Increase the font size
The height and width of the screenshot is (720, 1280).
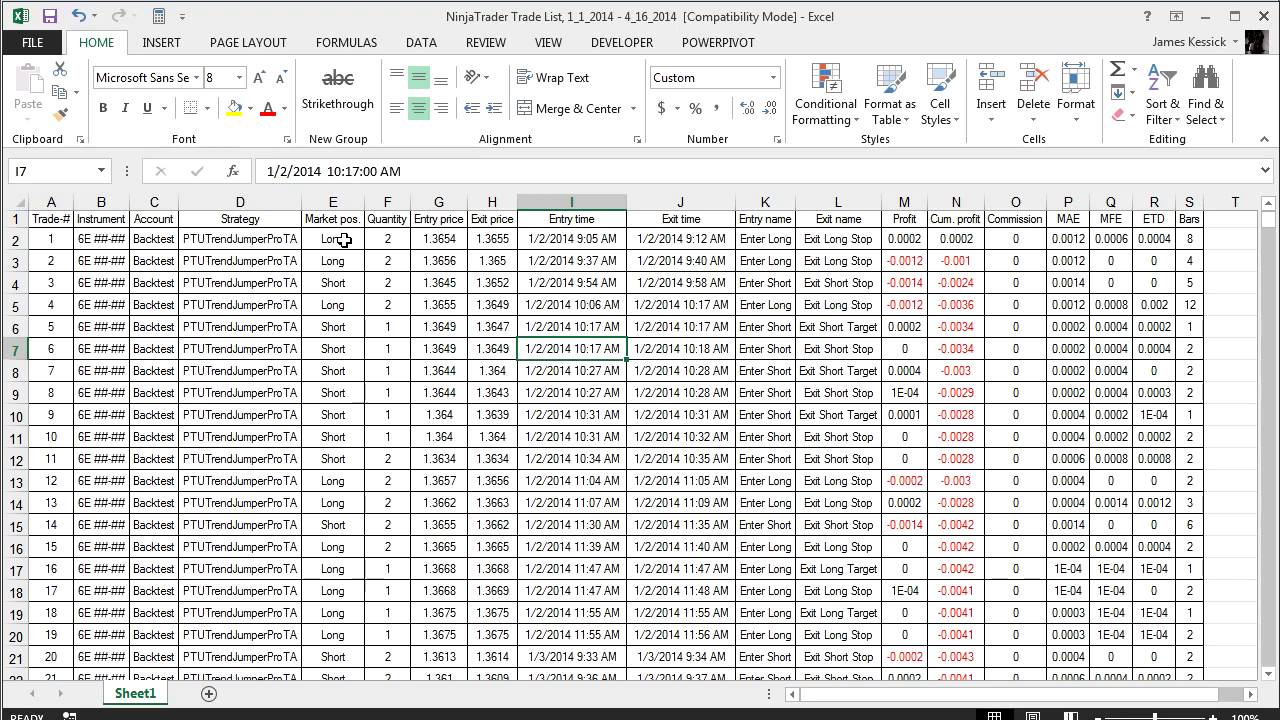click(259, 77)
